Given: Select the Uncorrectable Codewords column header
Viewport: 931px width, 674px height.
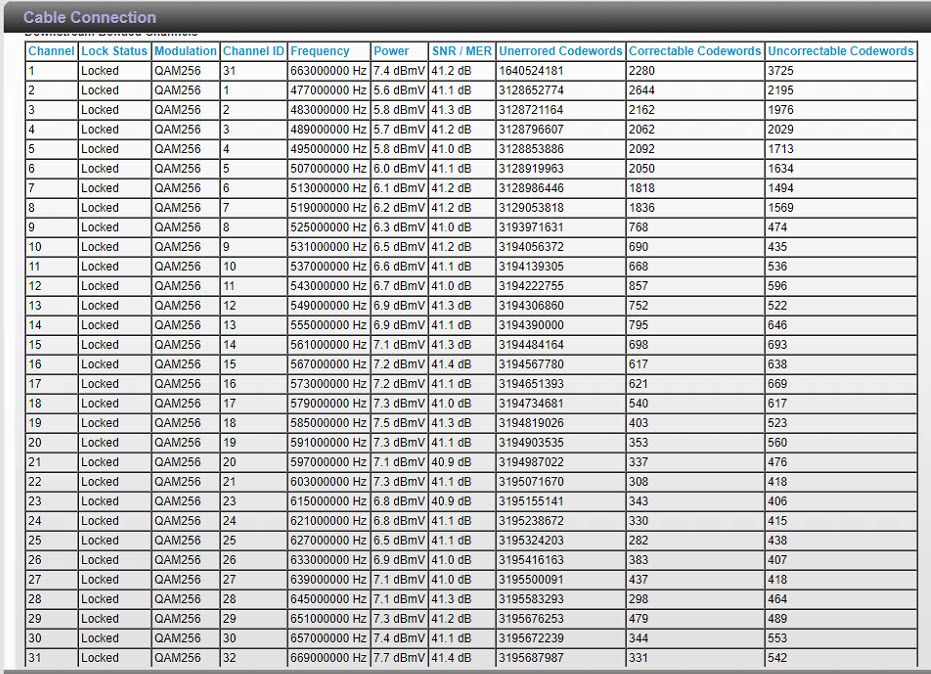Looking at the screenshot, I should tap(840, 51).
